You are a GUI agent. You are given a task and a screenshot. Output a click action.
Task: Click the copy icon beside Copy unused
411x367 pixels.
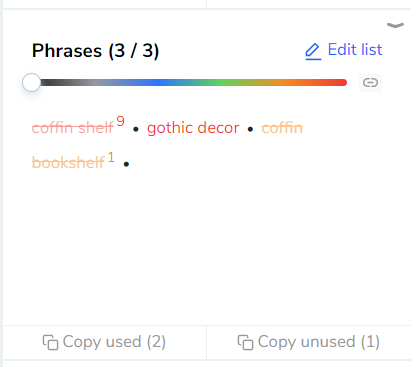pos(245,342)
